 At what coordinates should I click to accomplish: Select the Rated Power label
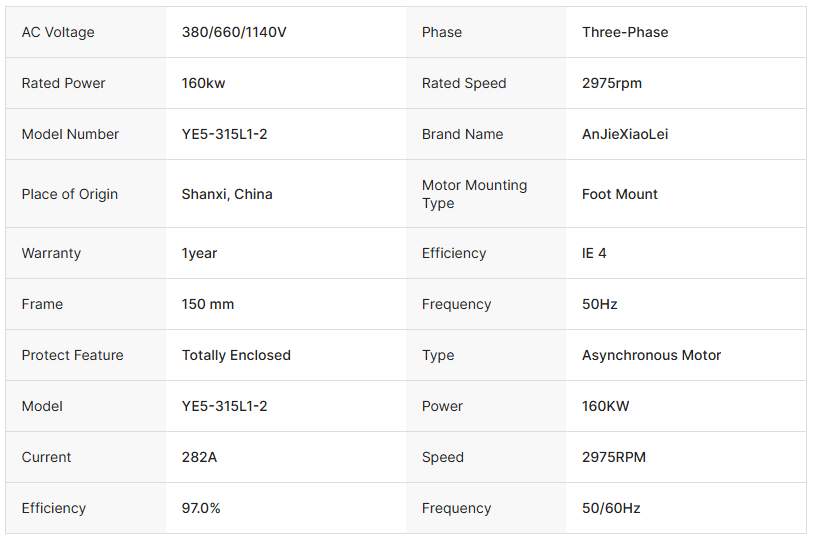pos(63,83)
